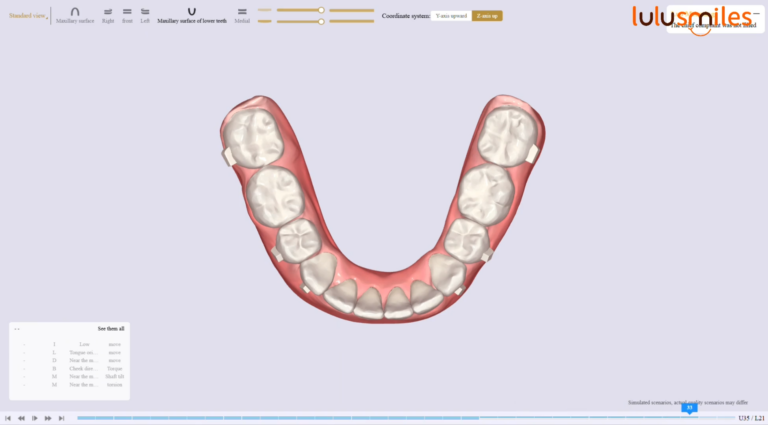Select Y-axis upward coordinate system
This screenshot has height=425, width=768.
[x=451, y=16]
